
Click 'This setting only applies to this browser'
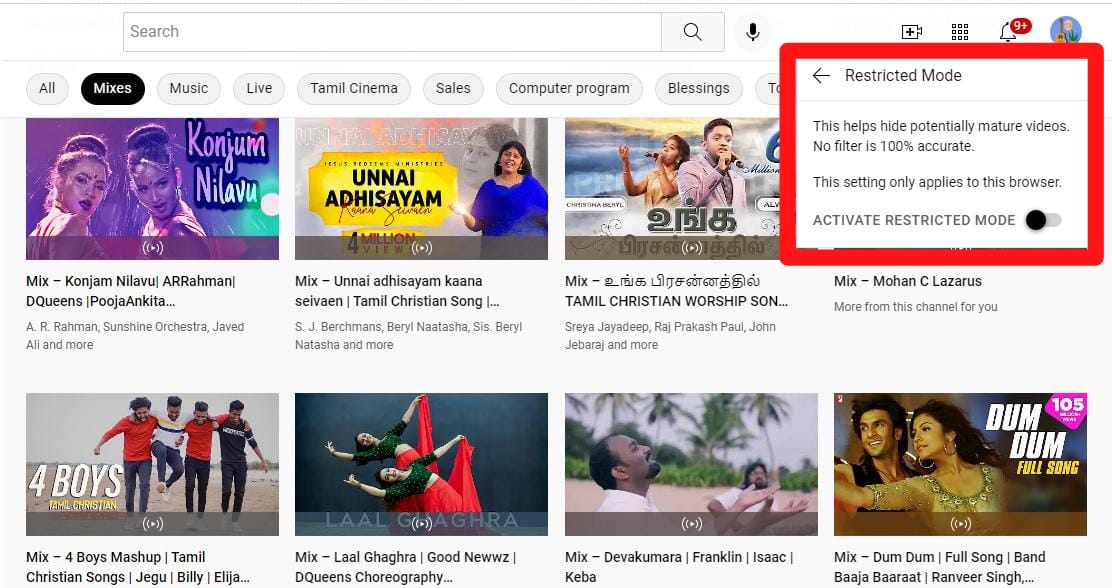pos(937,182)
